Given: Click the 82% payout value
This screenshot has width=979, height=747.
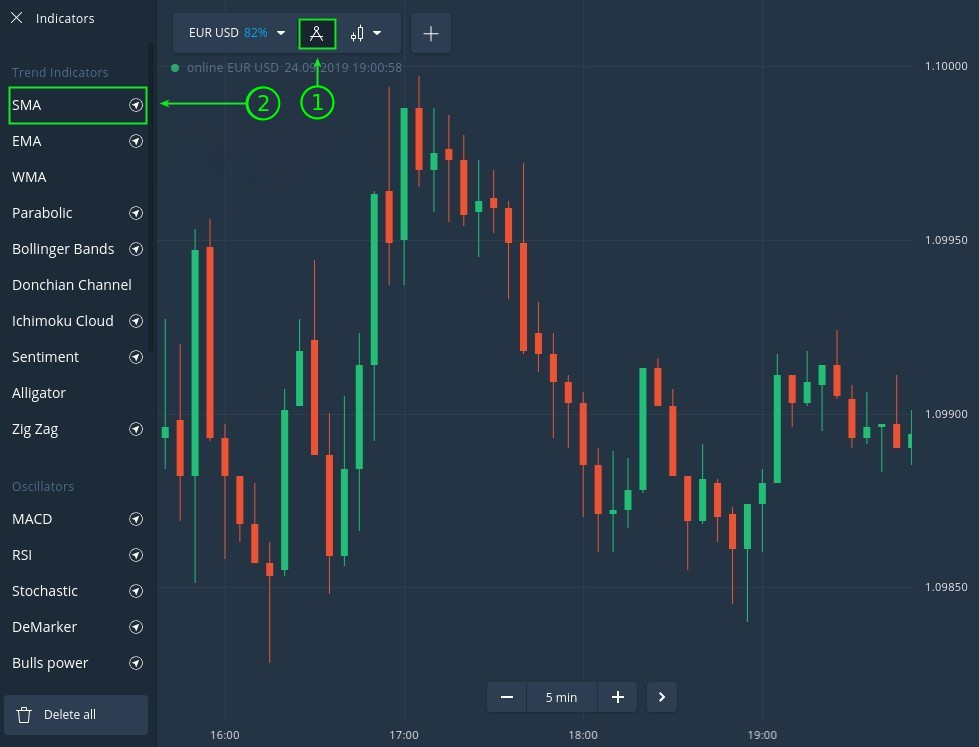Looking at the screenshot, I should pyautogui.click(x=256, y=33).
